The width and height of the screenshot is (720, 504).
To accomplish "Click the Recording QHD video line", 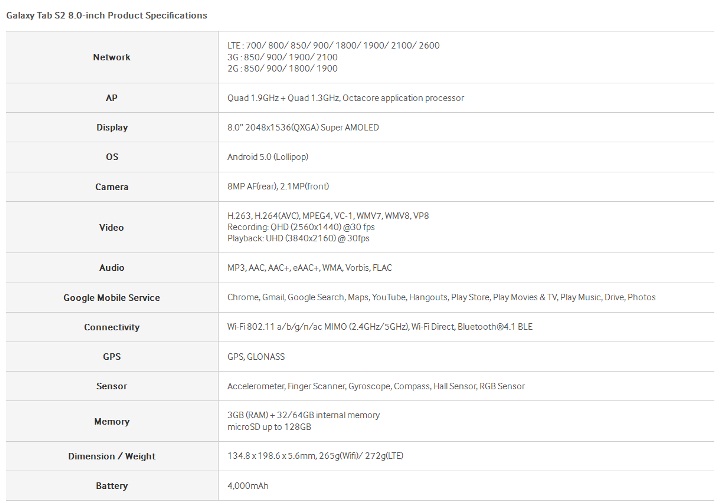I will click(x=301, y=227).
